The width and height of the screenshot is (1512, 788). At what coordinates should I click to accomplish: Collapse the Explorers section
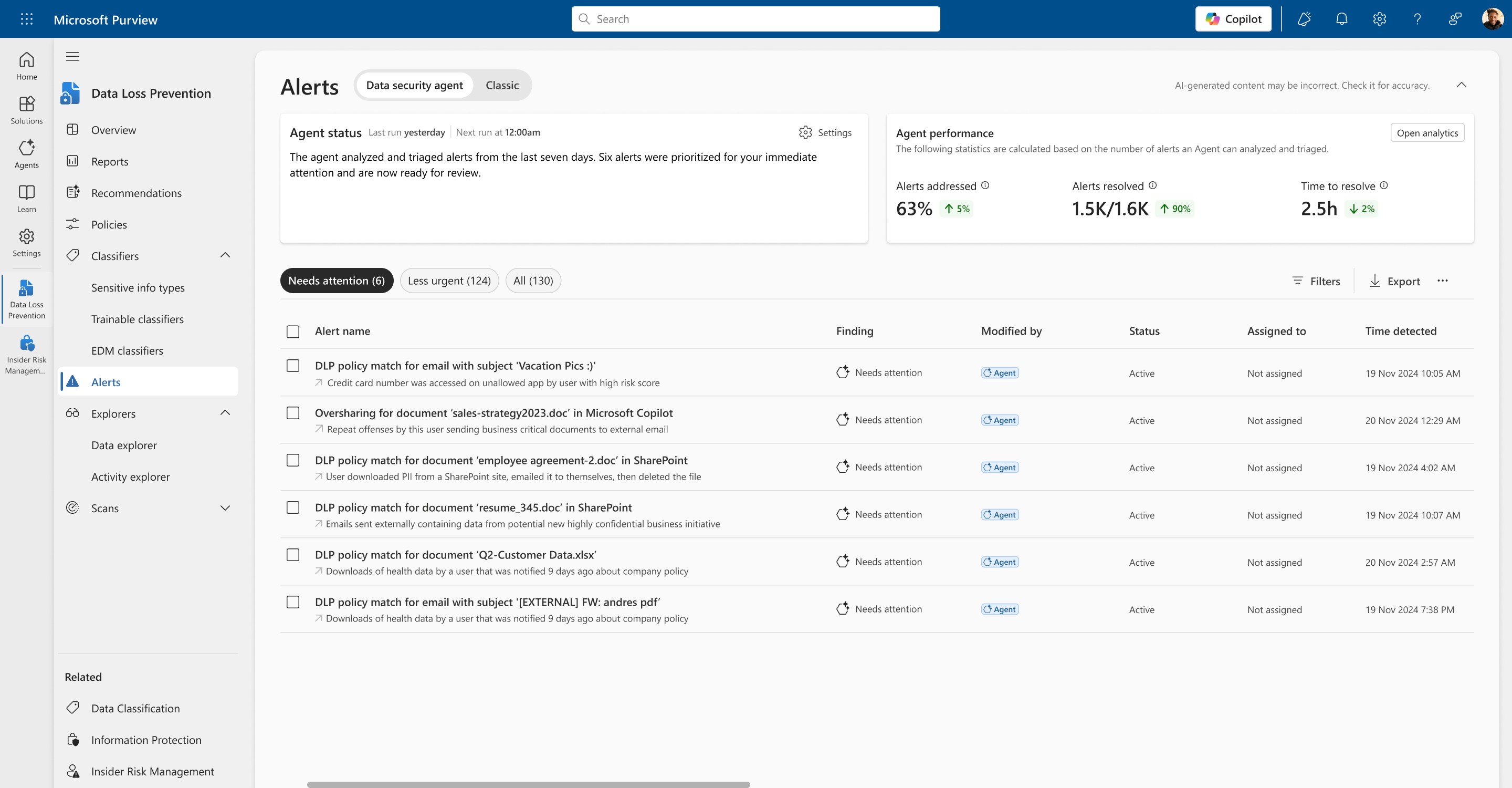(225, 413)
